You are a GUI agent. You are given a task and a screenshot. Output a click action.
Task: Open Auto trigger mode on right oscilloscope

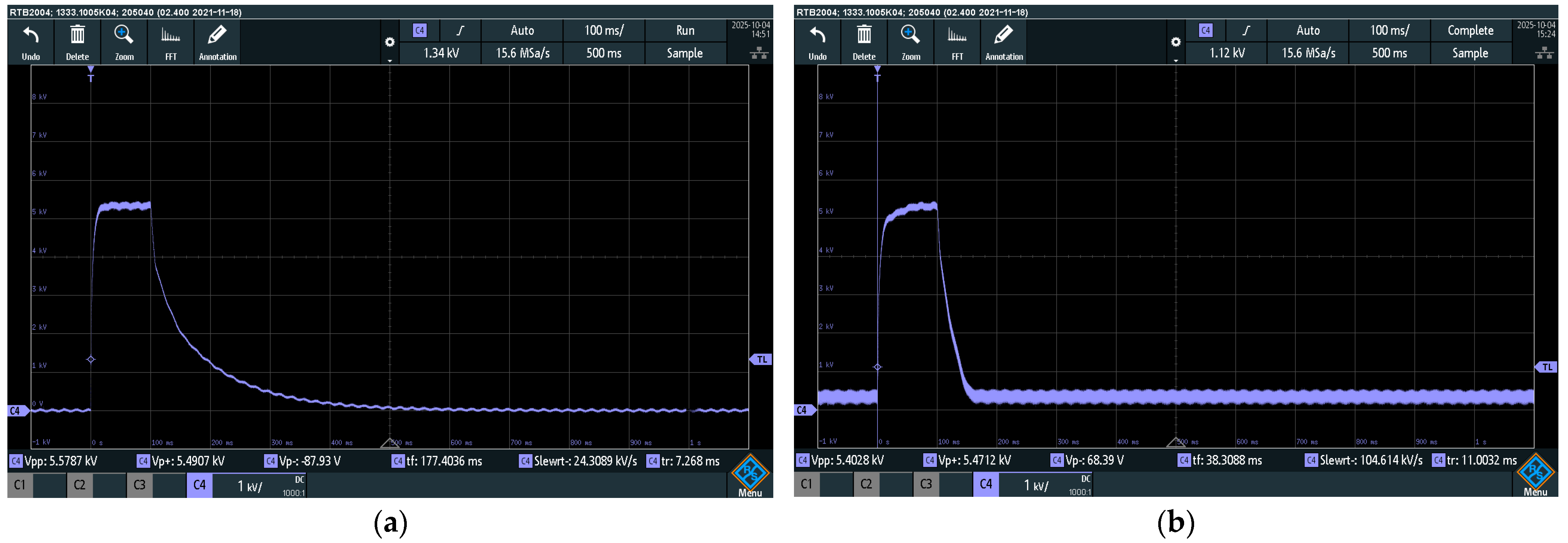1308,30
